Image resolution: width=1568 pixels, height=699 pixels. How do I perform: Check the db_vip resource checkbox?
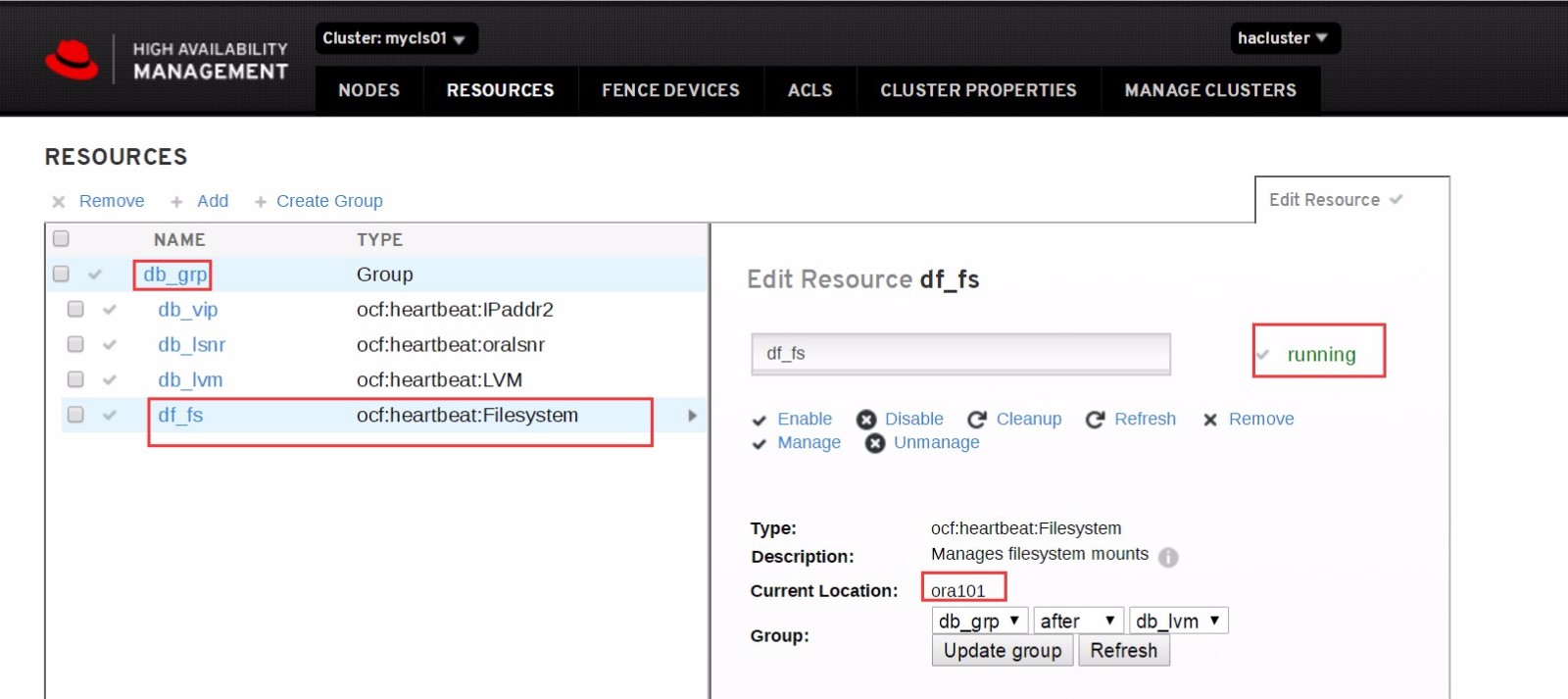[x=75, y=309]
